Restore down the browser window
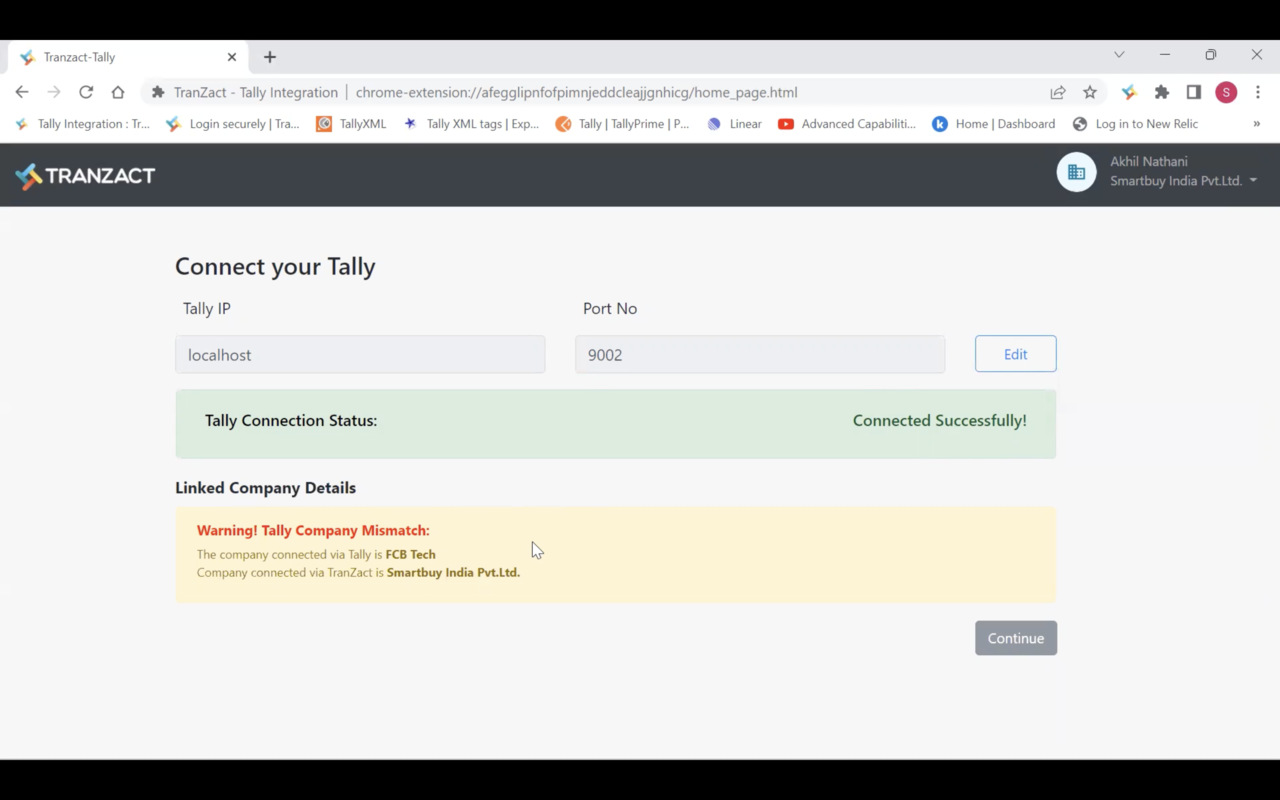 [1211, 54]
